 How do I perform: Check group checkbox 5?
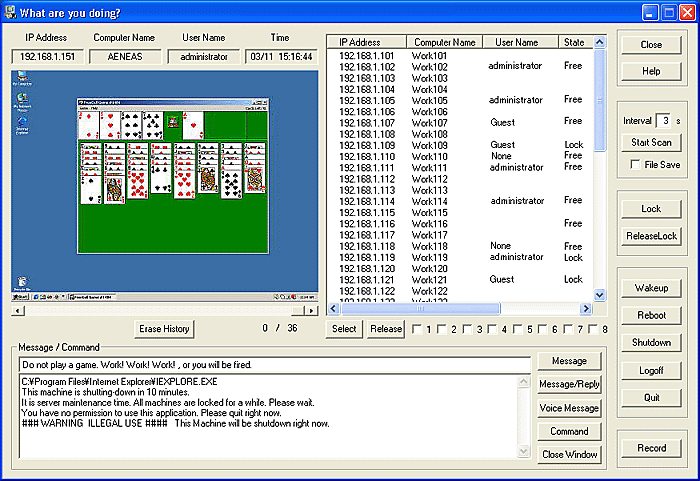click(518, 329)
